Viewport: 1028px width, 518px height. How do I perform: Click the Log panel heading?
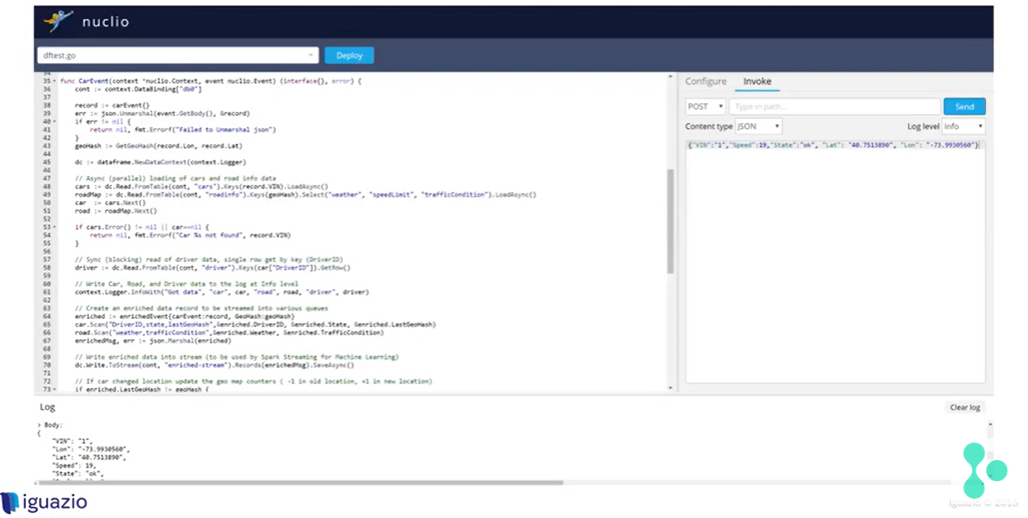[x=47, y=407]
